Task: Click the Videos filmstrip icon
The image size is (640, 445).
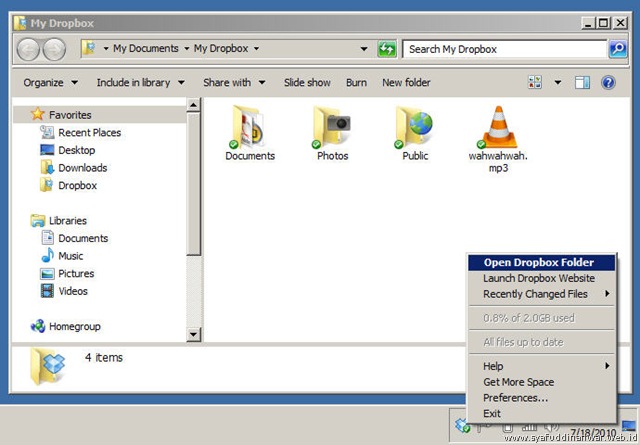Action: click(x=47, y=291)
